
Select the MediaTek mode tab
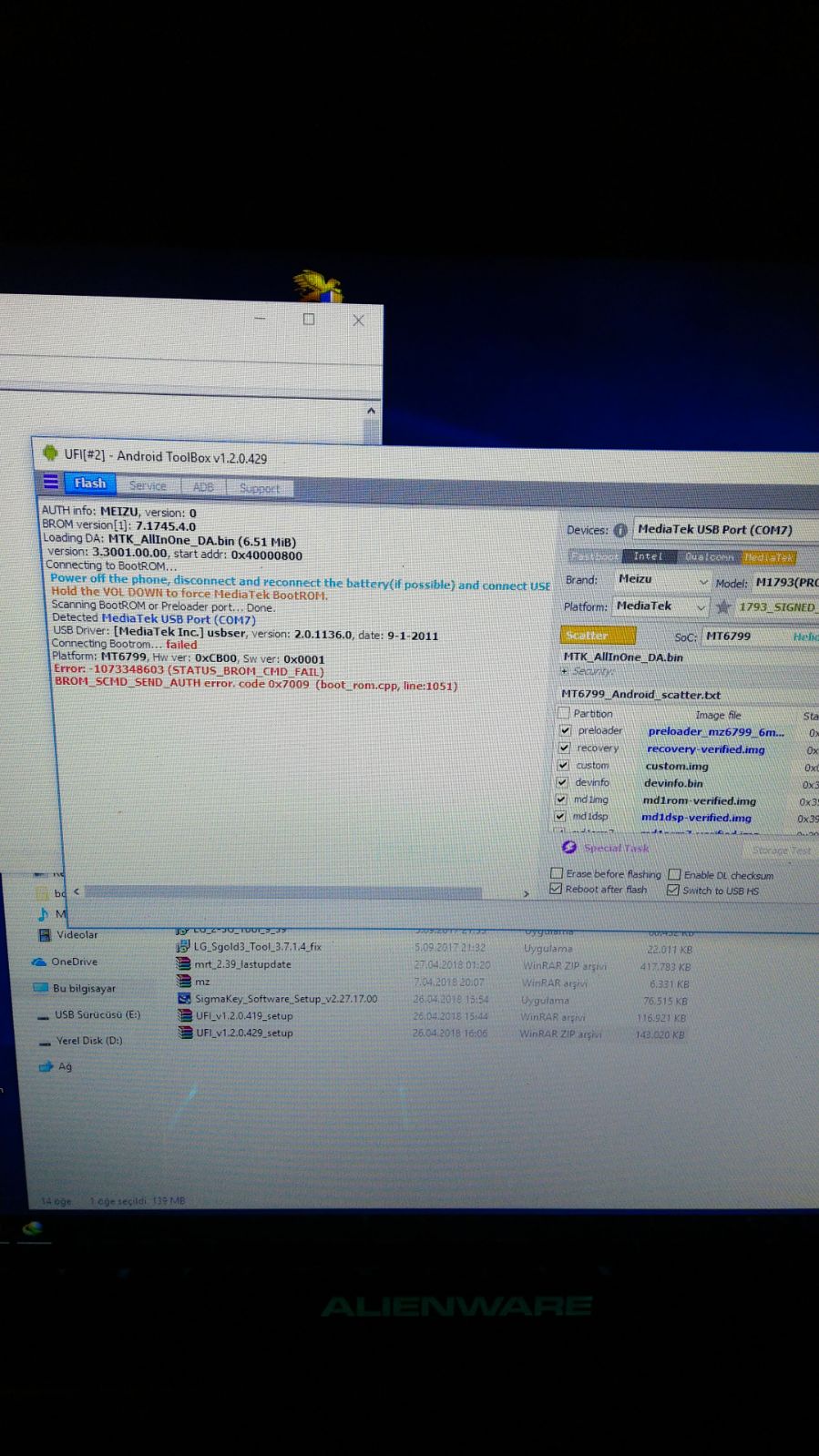point(769,557)
